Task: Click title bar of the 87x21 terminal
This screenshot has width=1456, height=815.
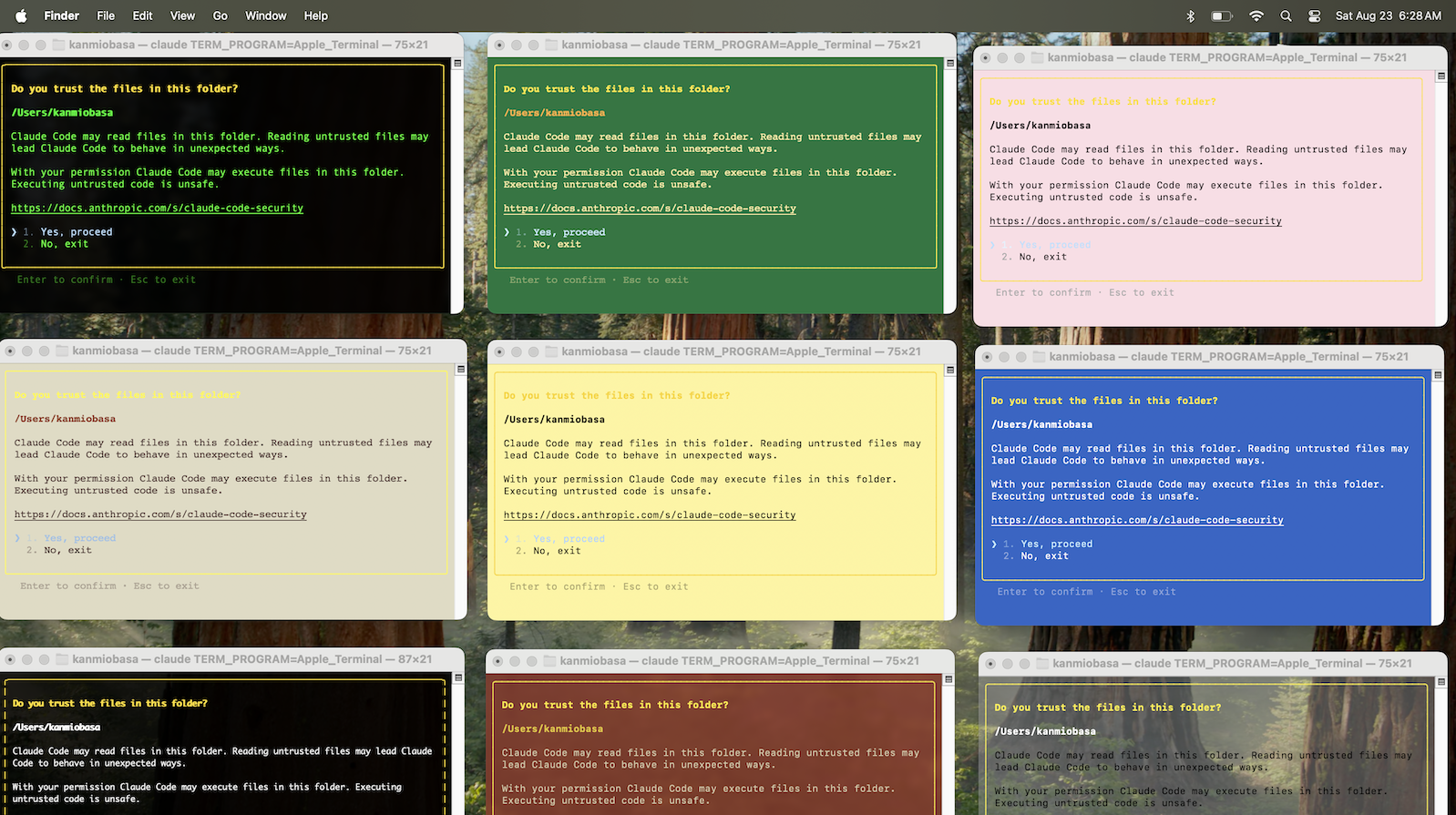Action: [x=251, y=659]
